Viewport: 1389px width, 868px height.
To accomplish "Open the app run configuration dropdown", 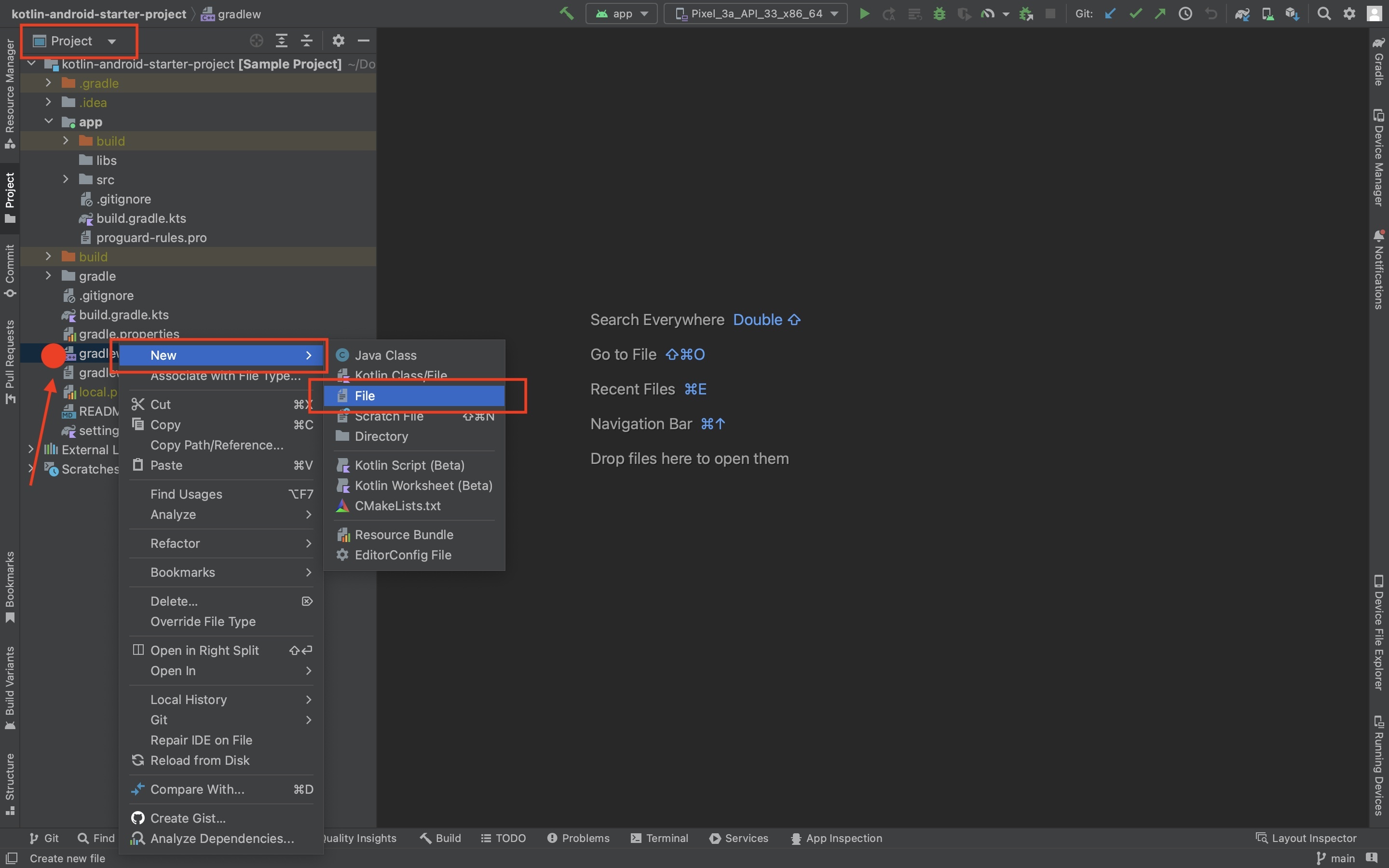I will [x=621, y=13].
